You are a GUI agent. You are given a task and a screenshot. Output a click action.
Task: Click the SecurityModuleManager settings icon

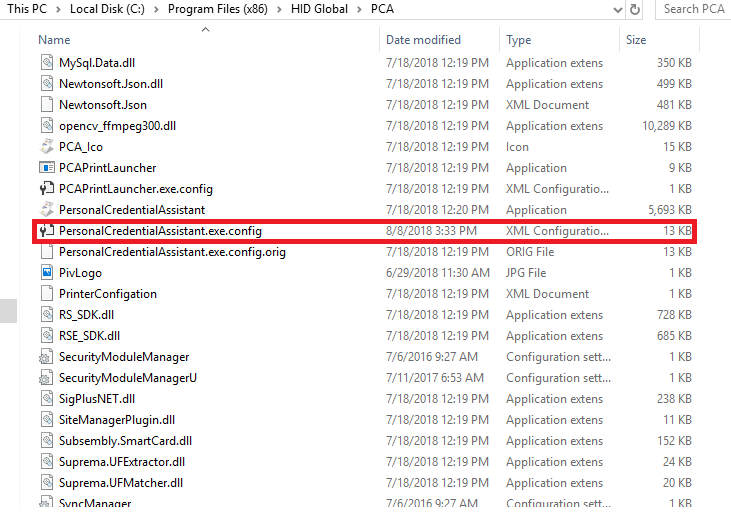click(x=46, y=357)
